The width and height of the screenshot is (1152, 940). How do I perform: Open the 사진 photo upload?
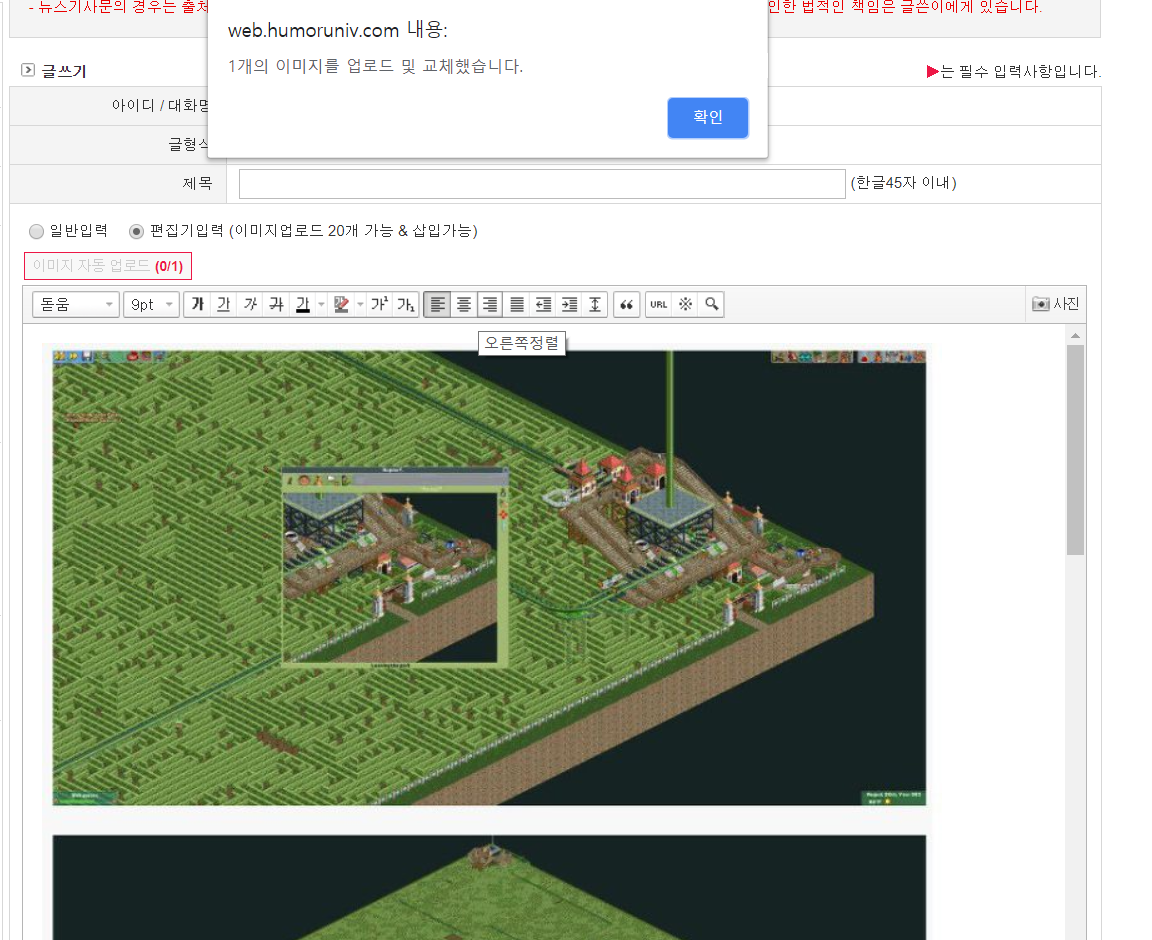(x=1056, y=304)
